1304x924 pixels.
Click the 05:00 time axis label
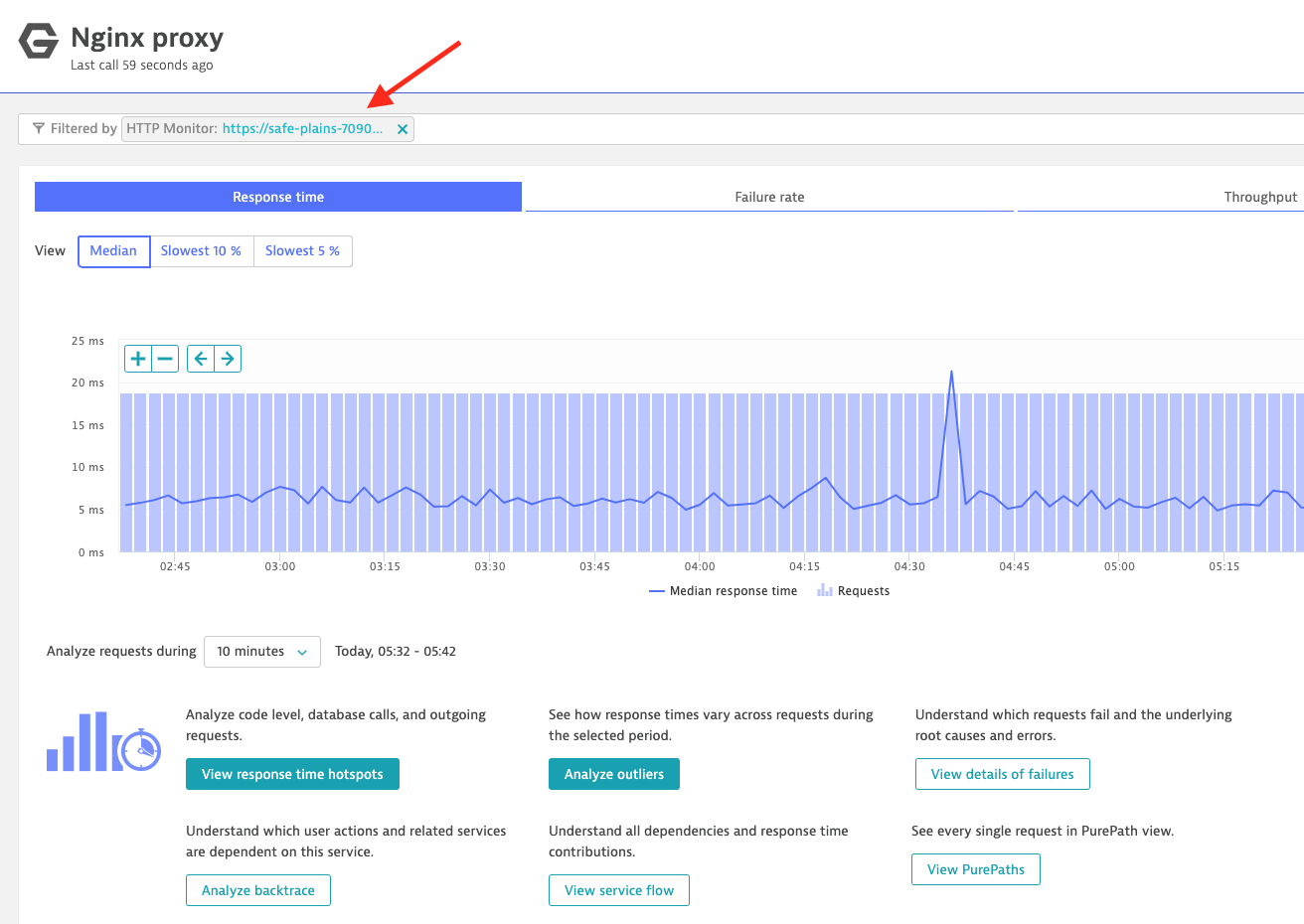click(x=1119, y=566)
